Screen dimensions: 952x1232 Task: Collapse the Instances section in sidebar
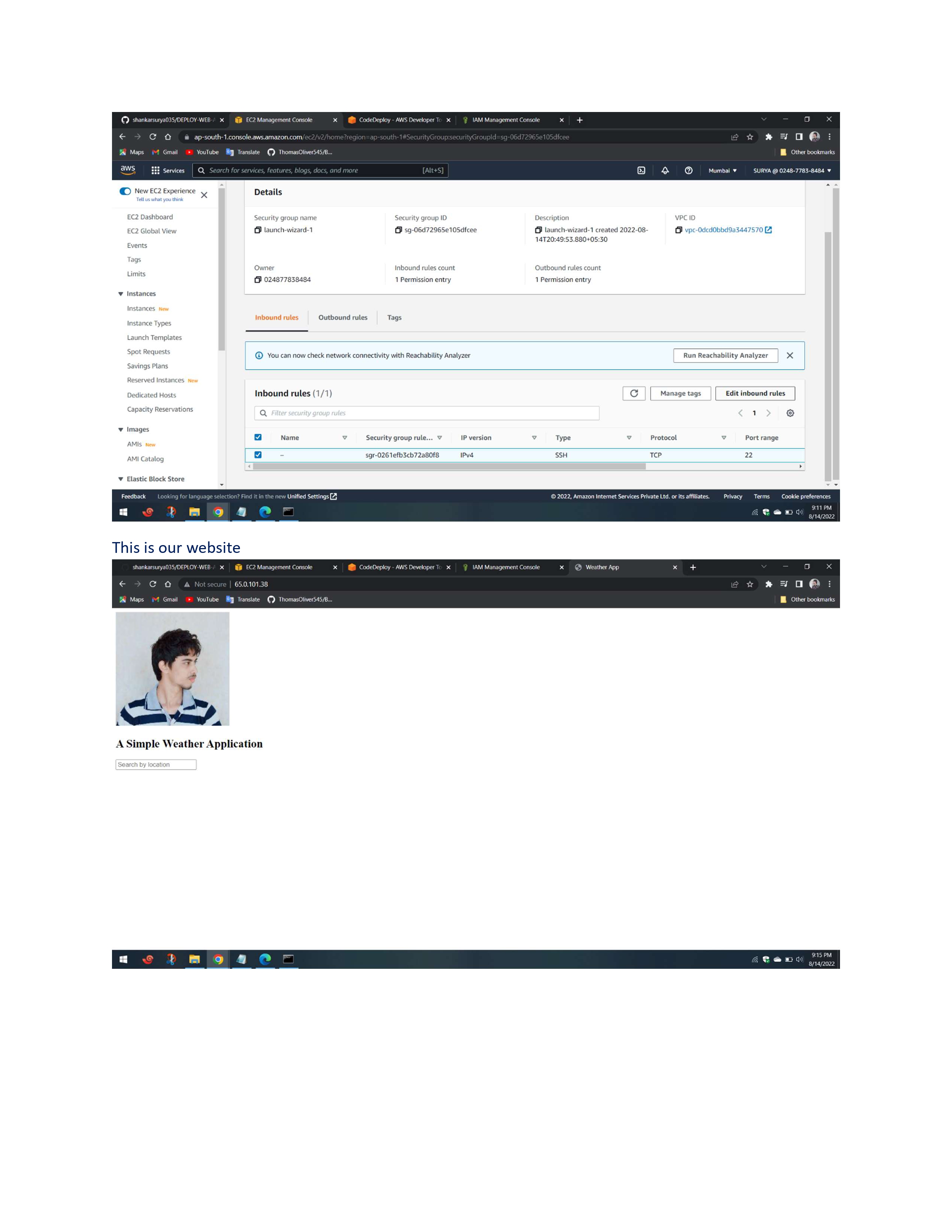tap(121, 293)
